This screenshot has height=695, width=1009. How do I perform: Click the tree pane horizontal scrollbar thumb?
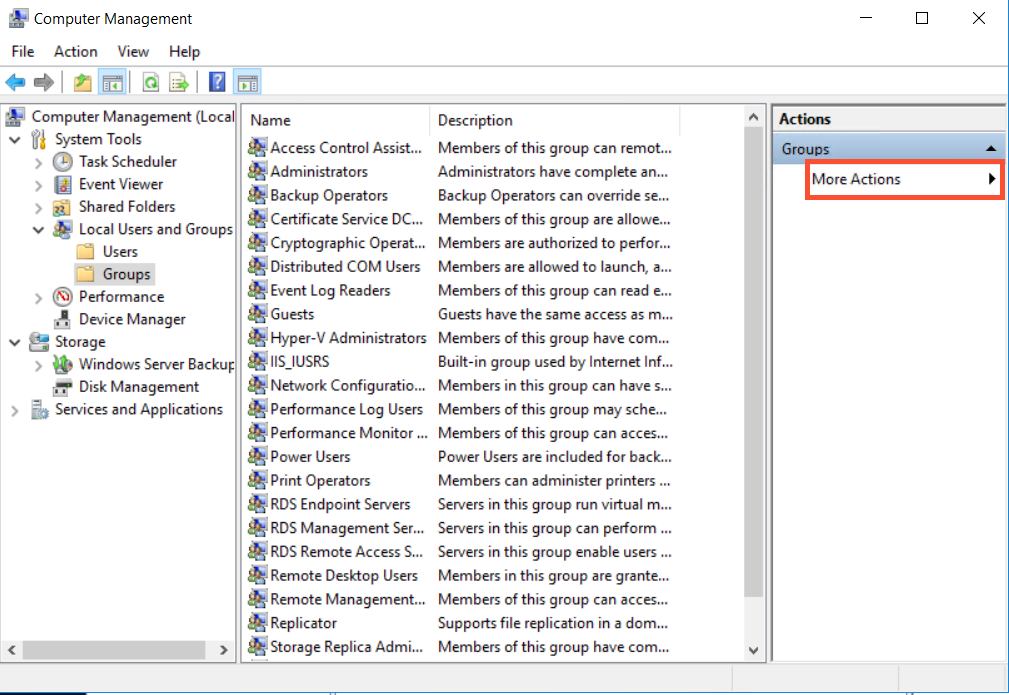[x=114, y=650]
